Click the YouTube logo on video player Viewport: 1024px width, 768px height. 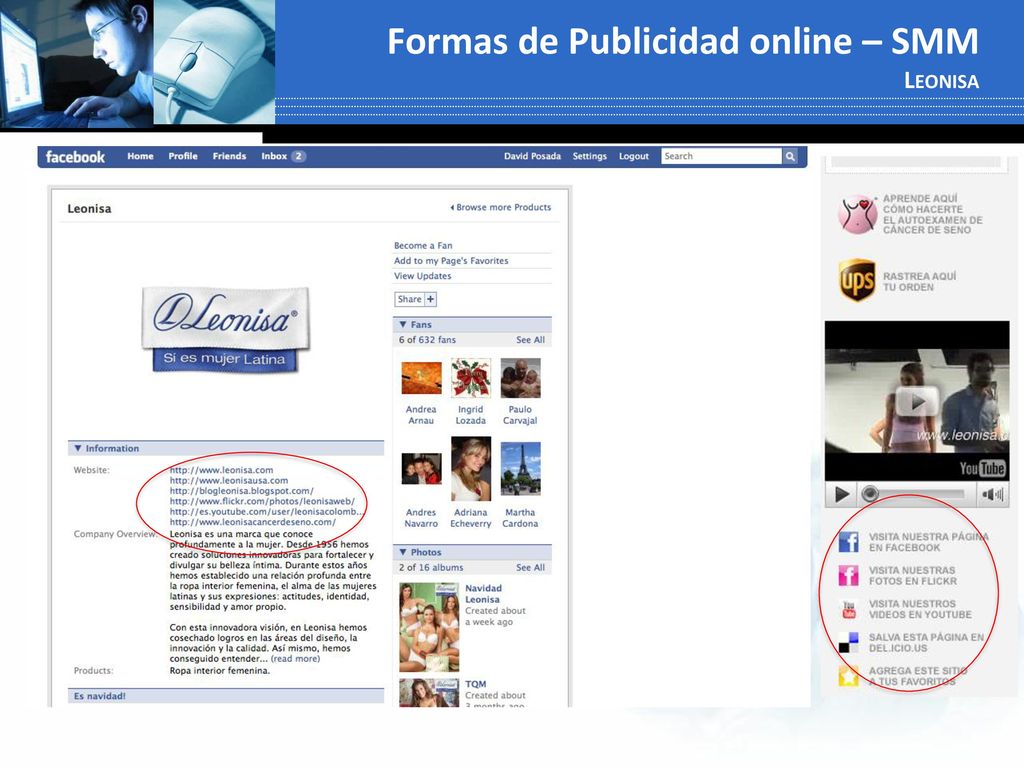point(982,468)
